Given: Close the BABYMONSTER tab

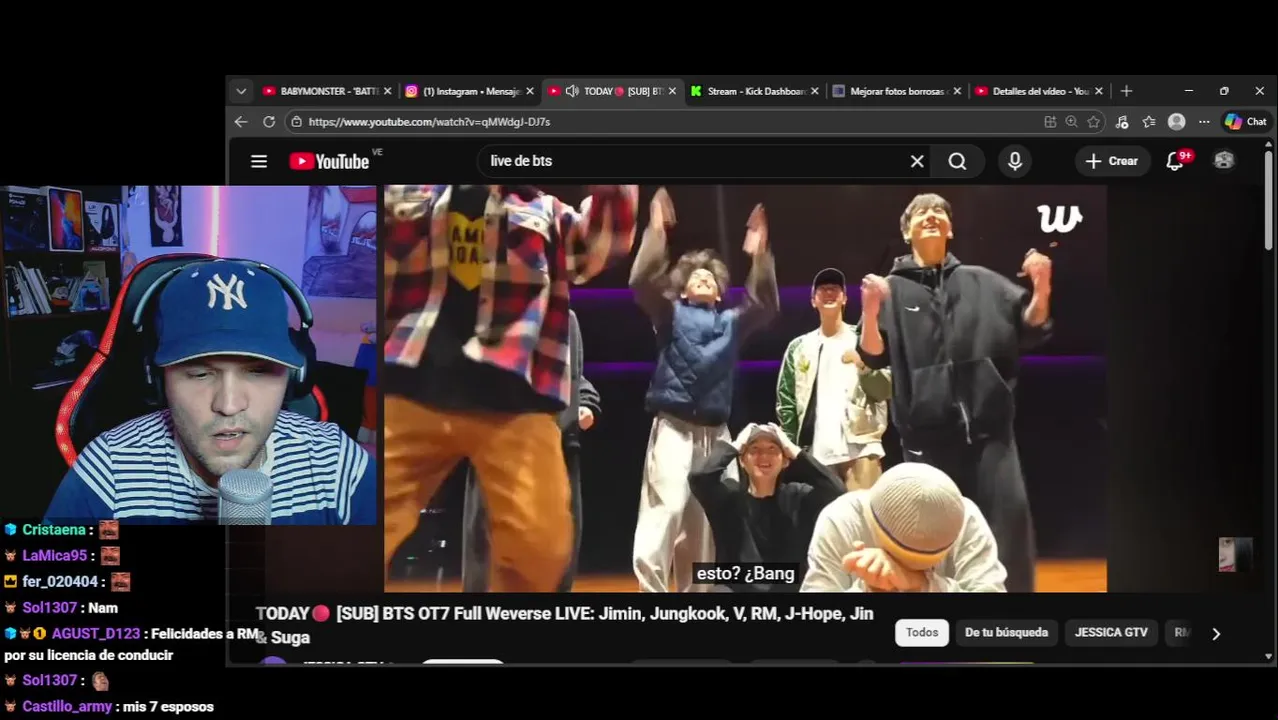Looking at the screenshot, I should pos(387,91).
